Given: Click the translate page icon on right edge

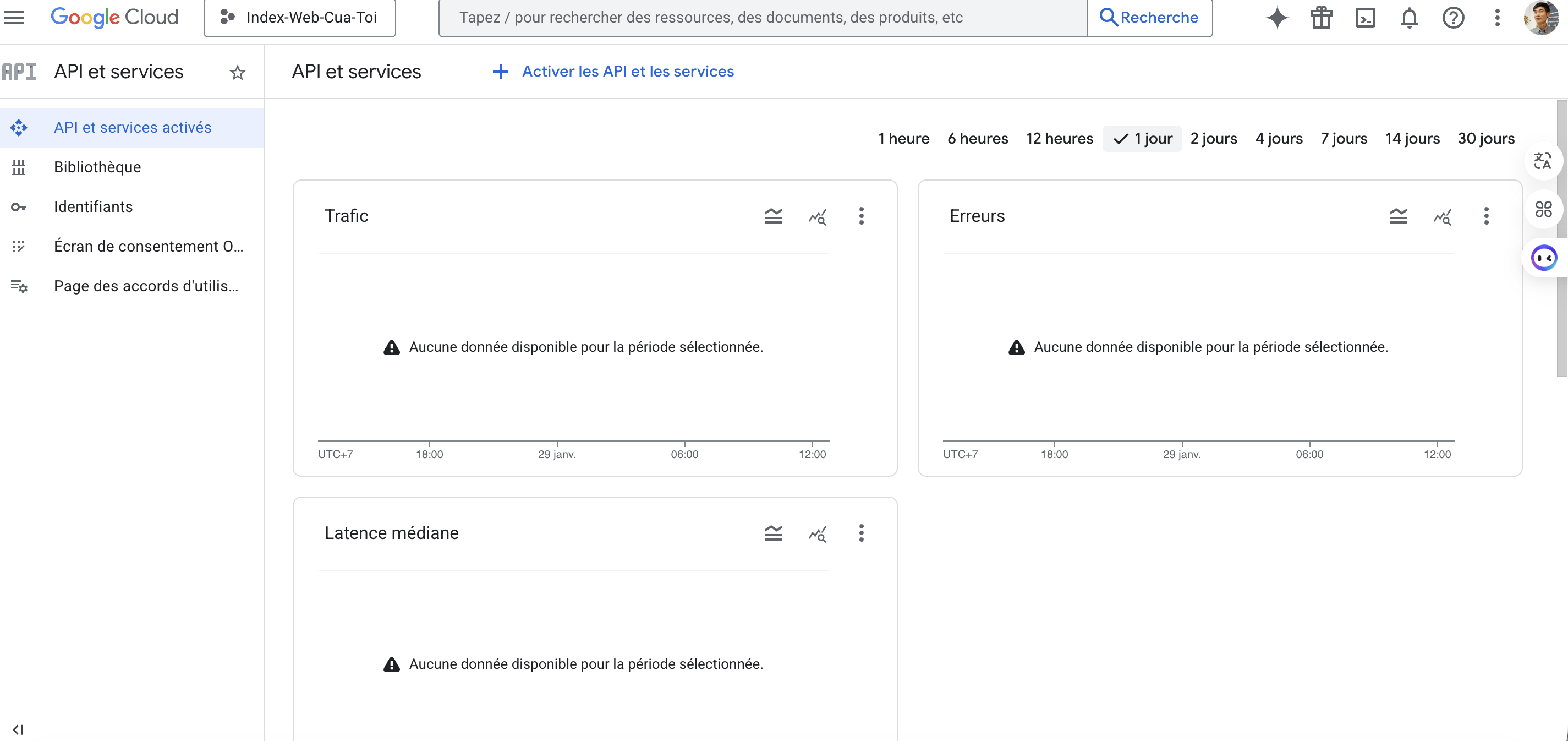Looking at the screenshot, I should coord(1544,161).
